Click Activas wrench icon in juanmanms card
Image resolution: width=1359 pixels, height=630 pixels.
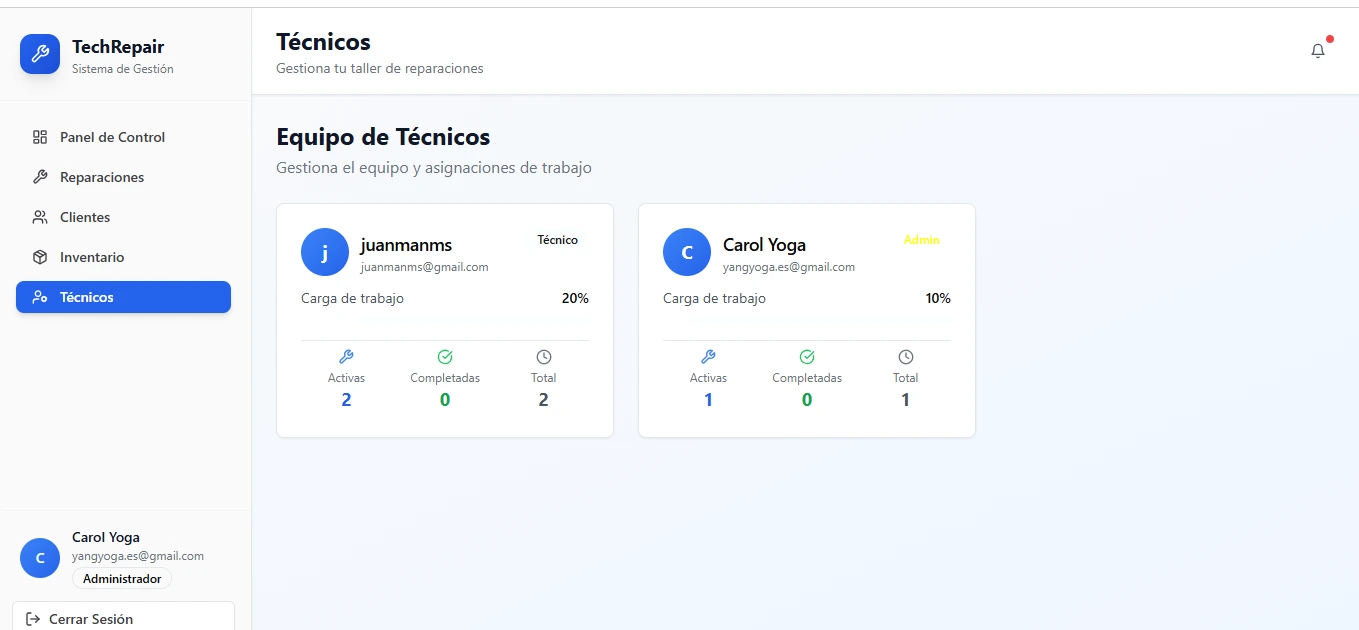(346, 357)
